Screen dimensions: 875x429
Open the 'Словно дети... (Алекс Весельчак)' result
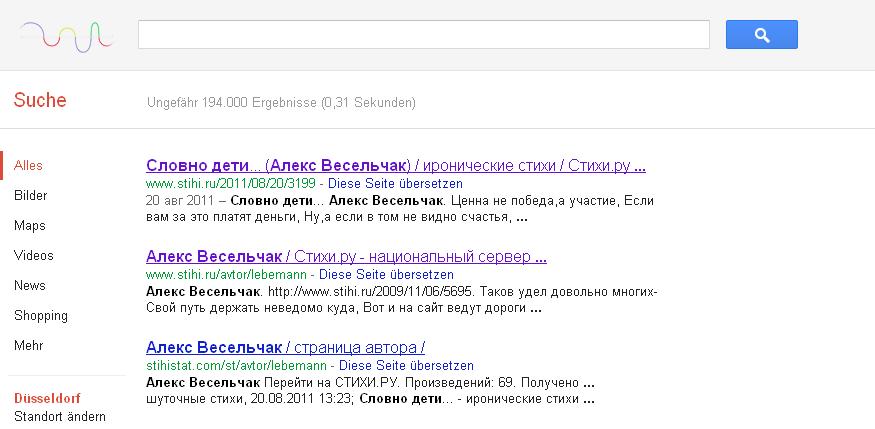(x=395, y=166)
